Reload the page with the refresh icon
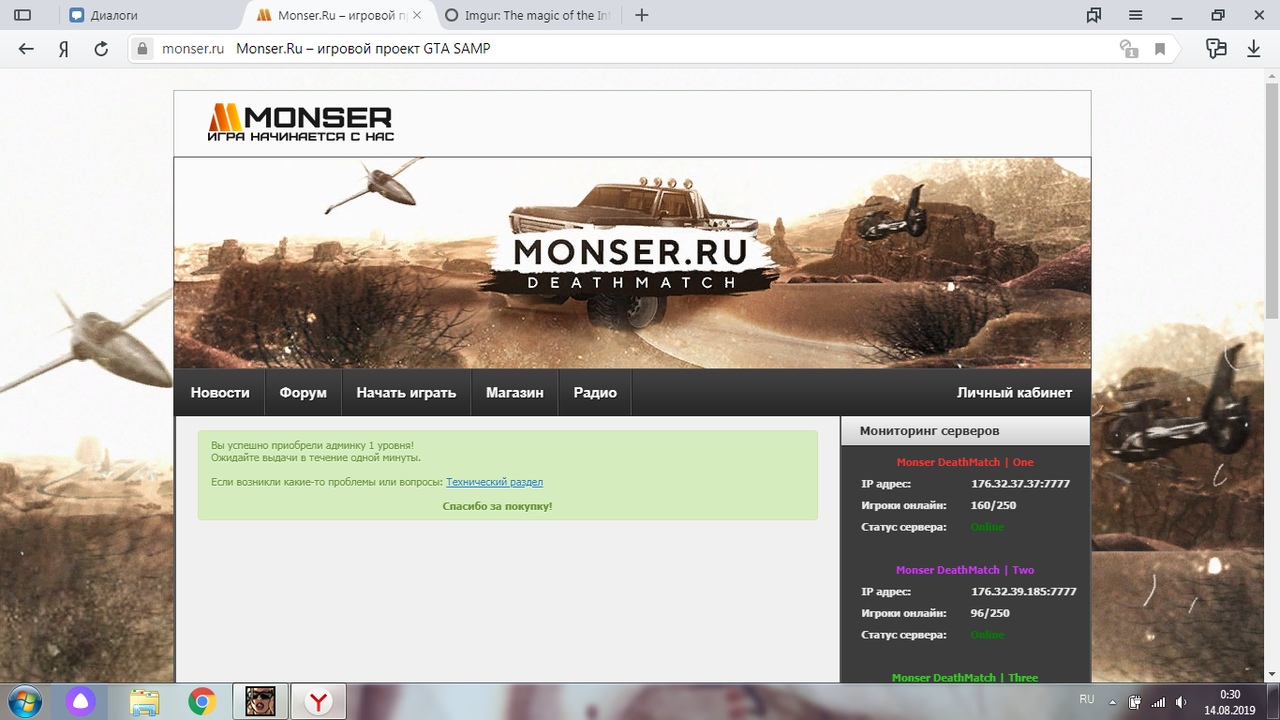Viewport: 1280px width, 720px height. click(x=100, y=49)
